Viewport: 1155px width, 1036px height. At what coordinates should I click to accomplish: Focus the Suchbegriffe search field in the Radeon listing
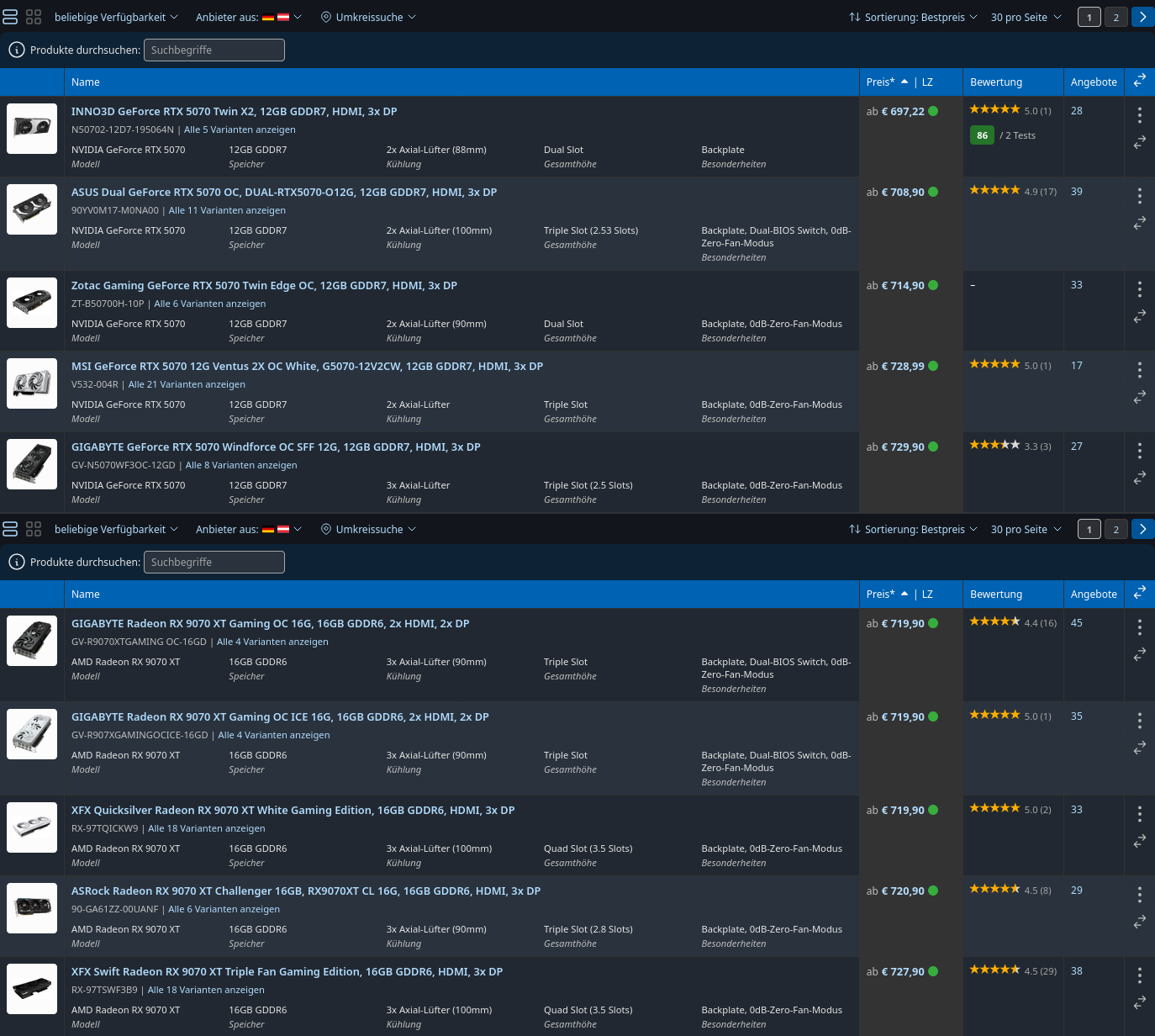[x=214, y=563]
